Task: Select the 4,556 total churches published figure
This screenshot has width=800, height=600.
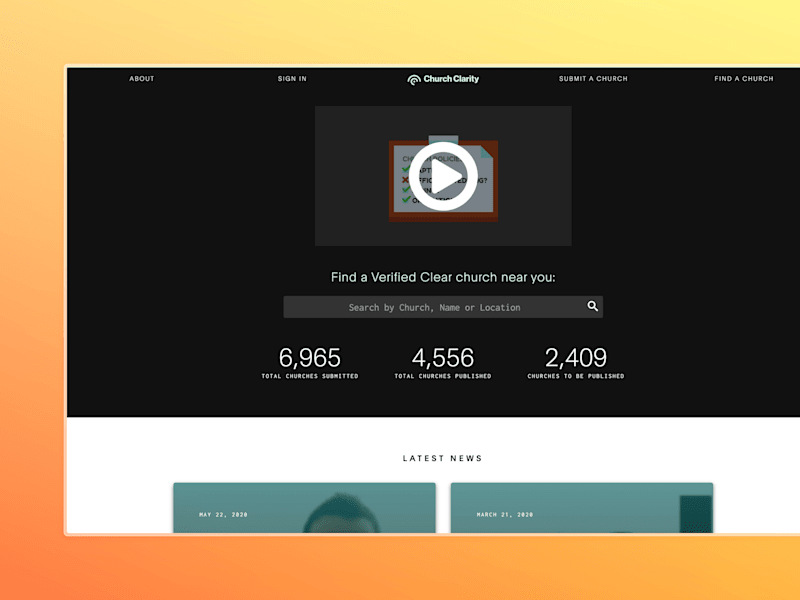Action: click(443, 358)
